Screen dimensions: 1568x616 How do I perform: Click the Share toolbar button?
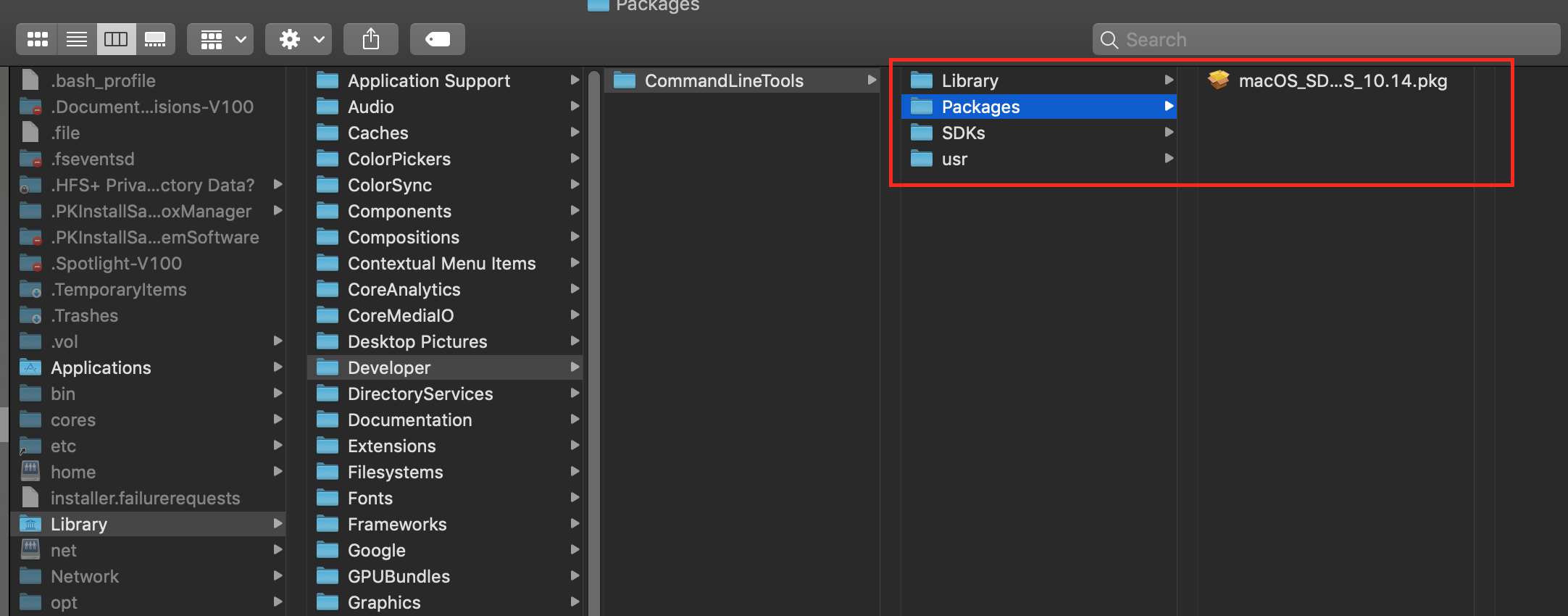coord(371,39)
